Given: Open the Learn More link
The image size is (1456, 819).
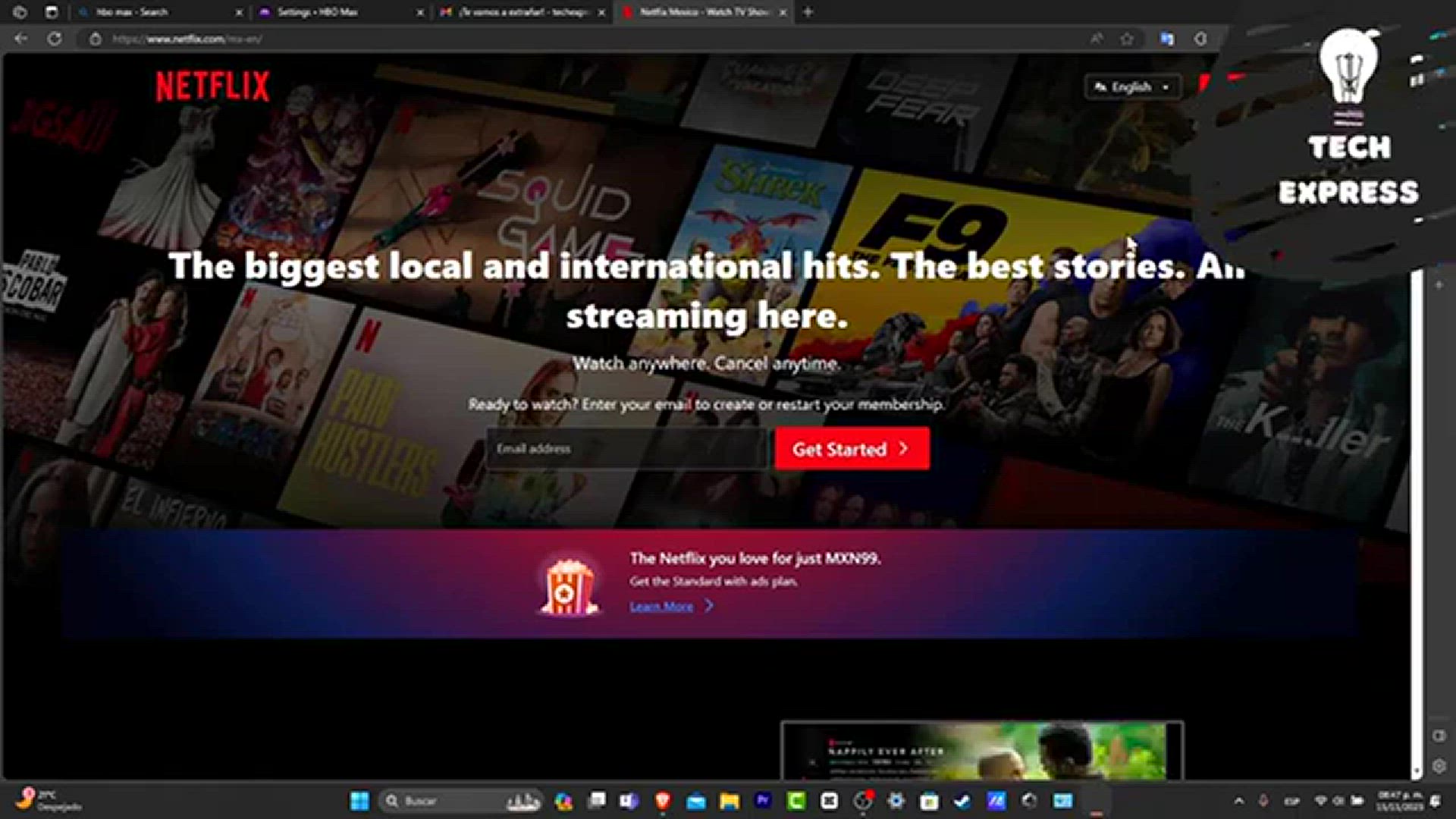Looking at the screenshot, I should [671, 606].
